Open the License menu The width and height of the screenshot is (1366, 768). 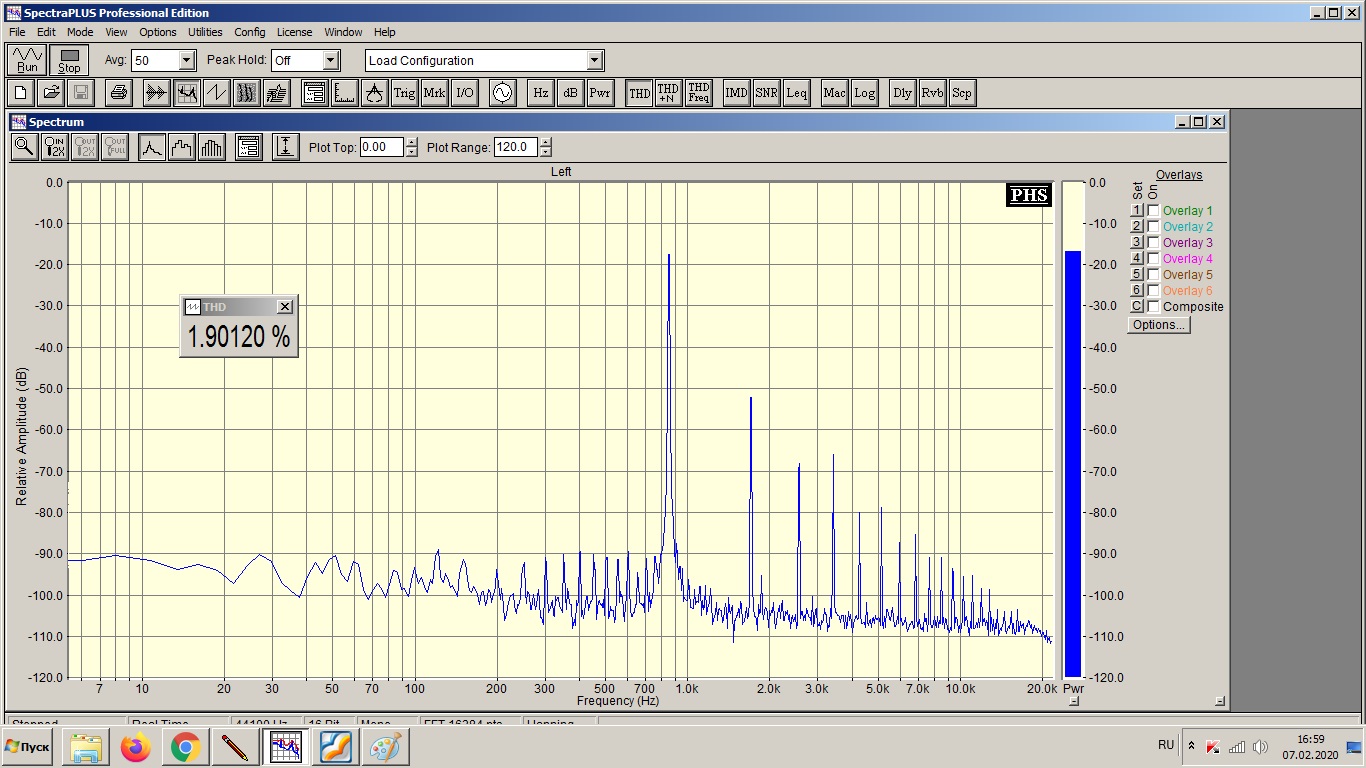pos(294,32)
